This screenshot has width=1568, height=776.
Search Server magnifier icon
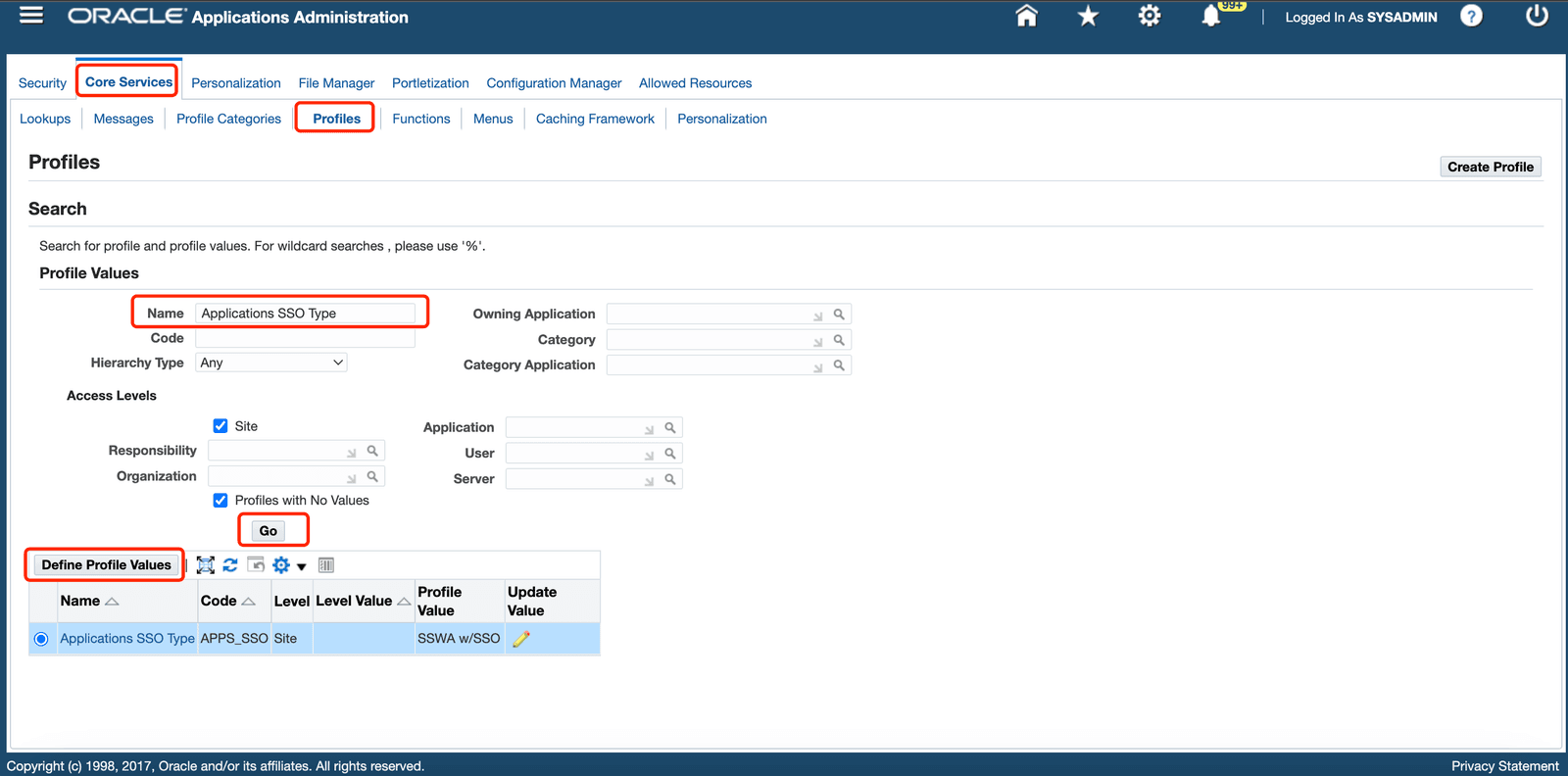tap(670, 479)
